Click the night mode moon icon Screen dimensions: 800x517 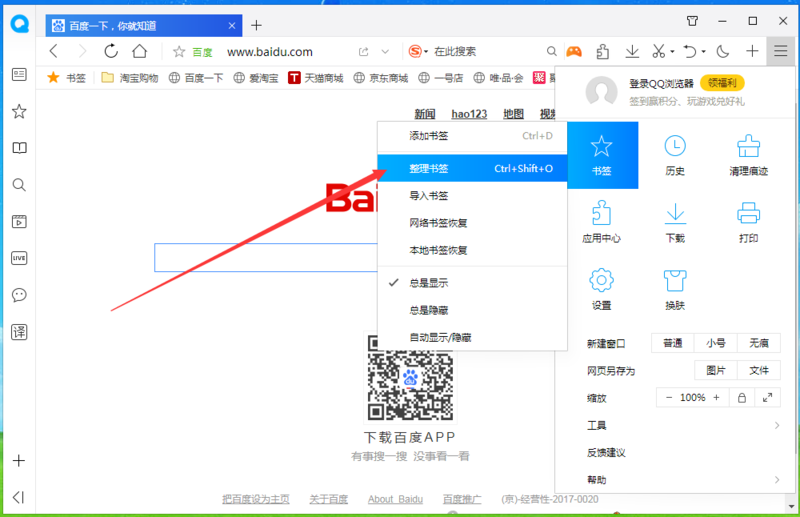(722, 51)
